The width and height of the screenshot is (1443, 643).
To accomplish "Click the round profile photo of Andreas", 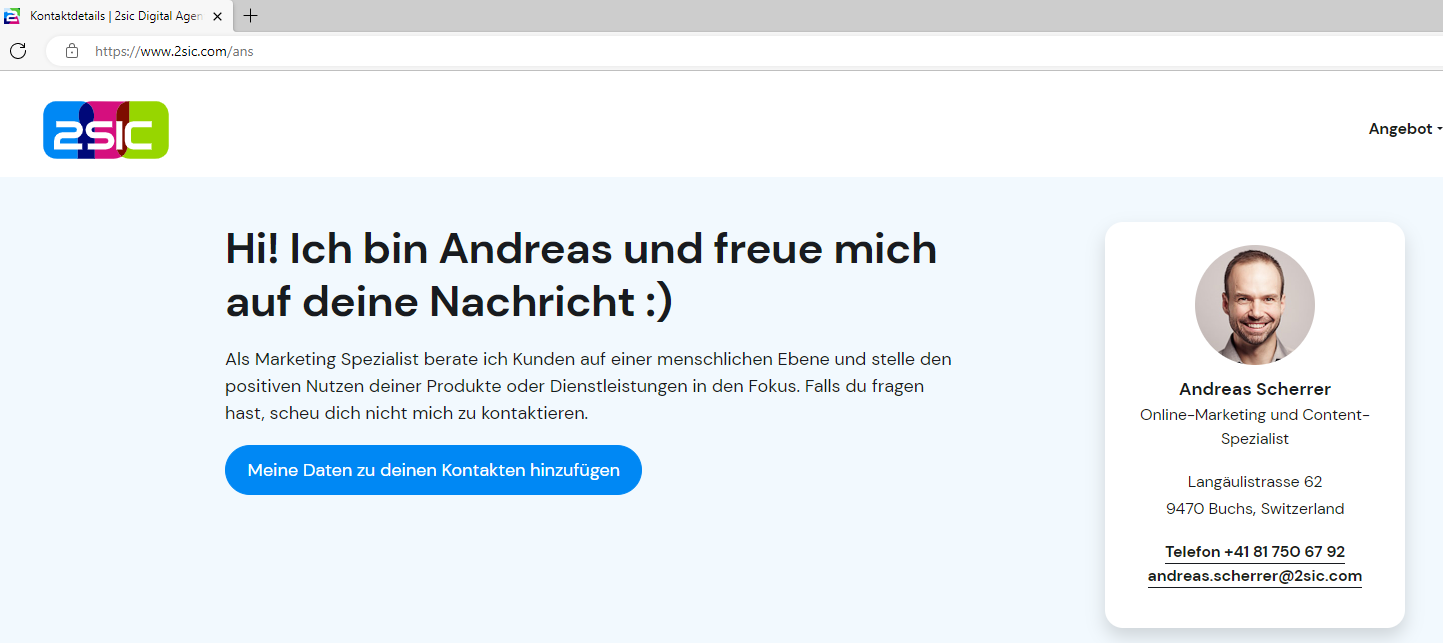I will (1254, 305).
